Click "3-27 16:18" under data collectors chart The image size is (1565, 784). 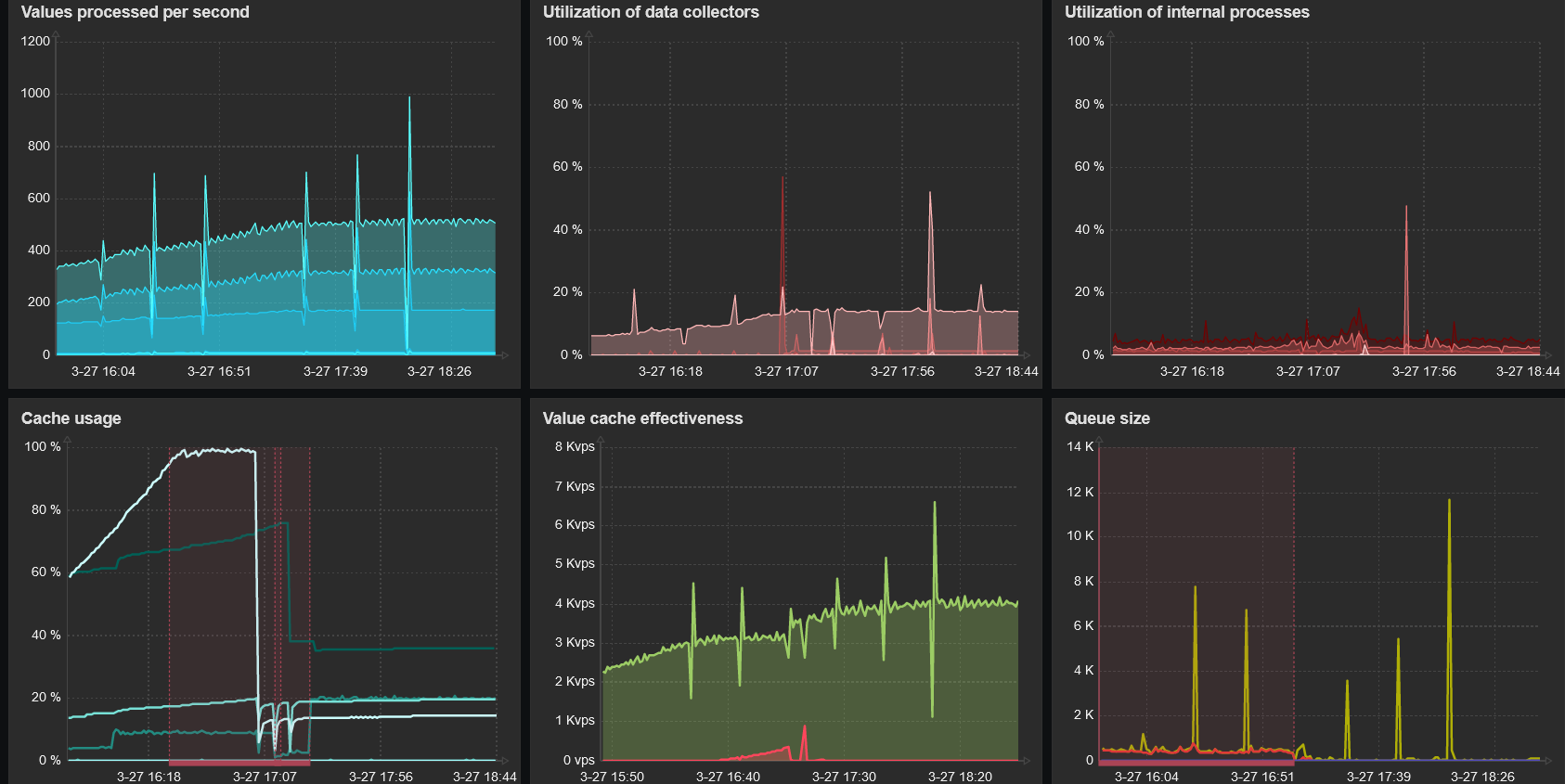(x=670, y=371)
